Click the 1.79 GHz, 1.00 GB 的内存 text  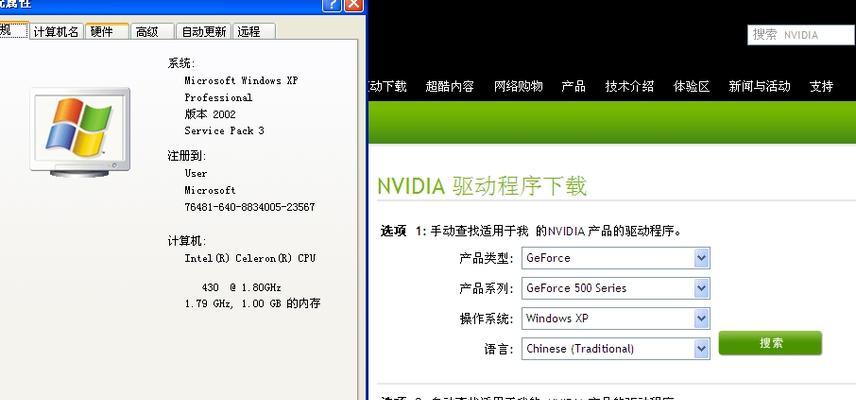[x=252, y=303]
